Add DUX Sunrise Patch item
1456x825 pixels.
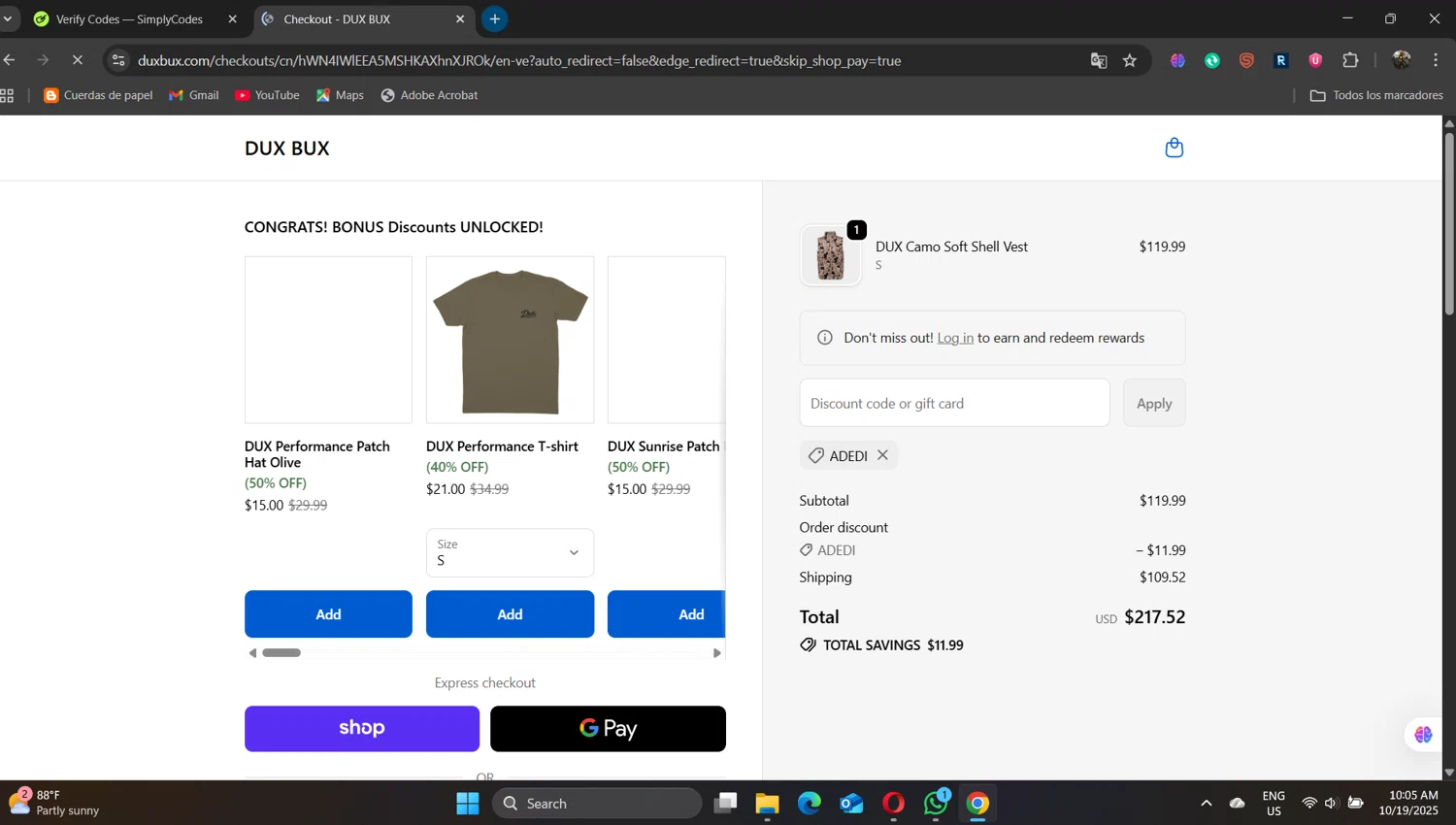667,614
